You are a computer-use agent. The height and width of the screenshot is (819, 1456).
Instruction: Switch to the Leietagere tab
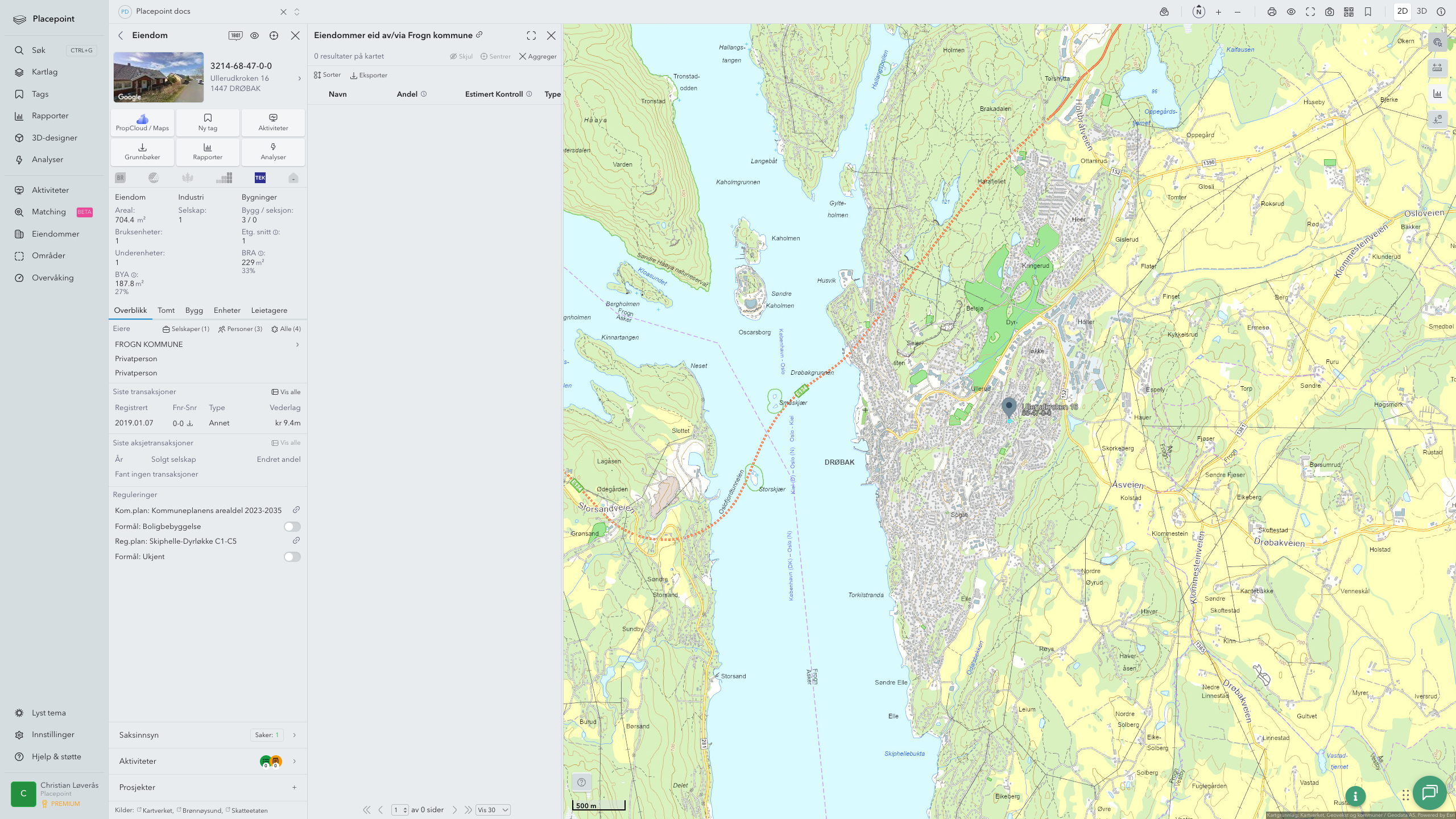tap(269, 311)
